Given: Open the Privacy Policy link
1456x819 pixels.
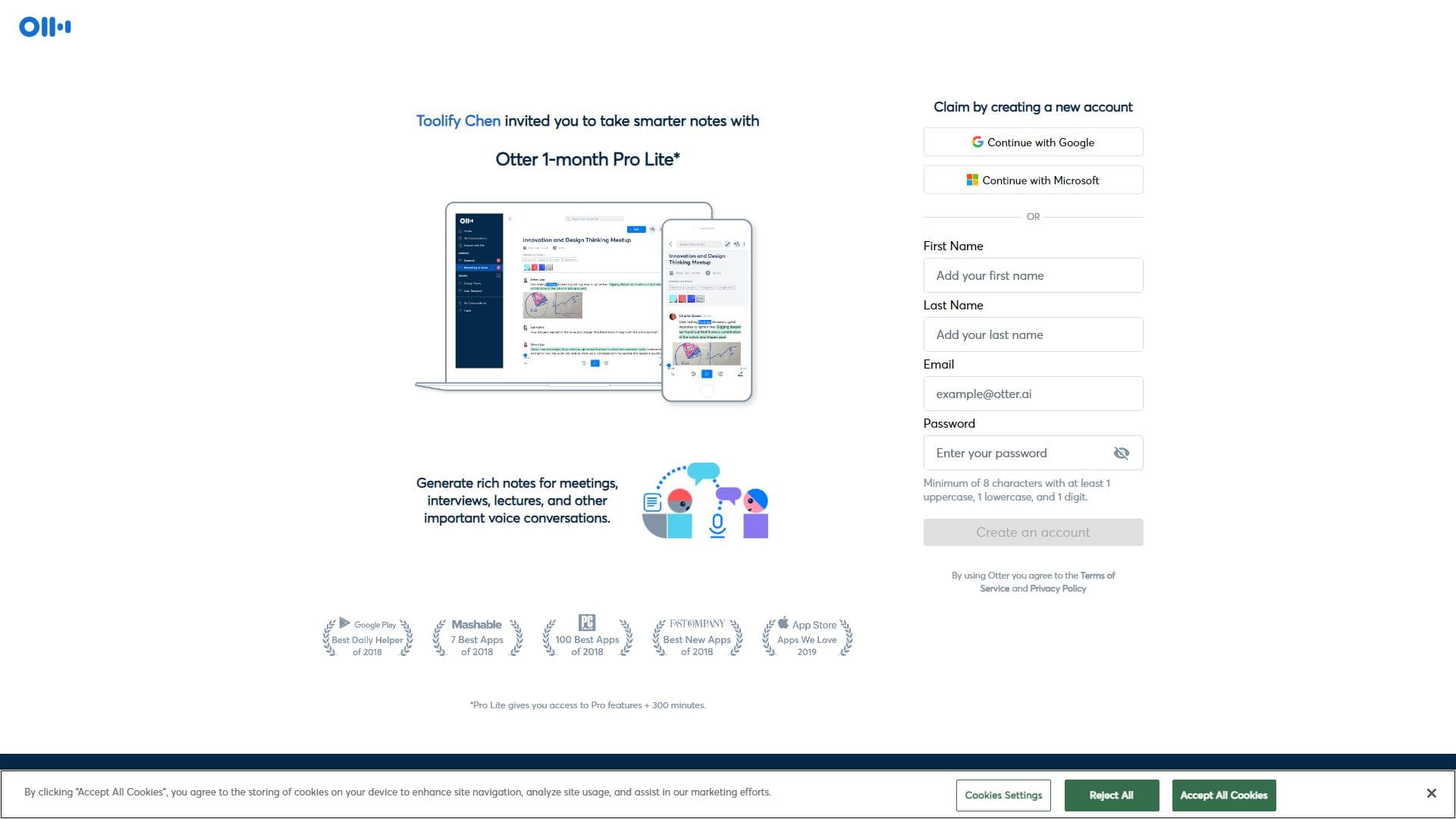Looking at the screenshot, I should [x=1058, y=589].
